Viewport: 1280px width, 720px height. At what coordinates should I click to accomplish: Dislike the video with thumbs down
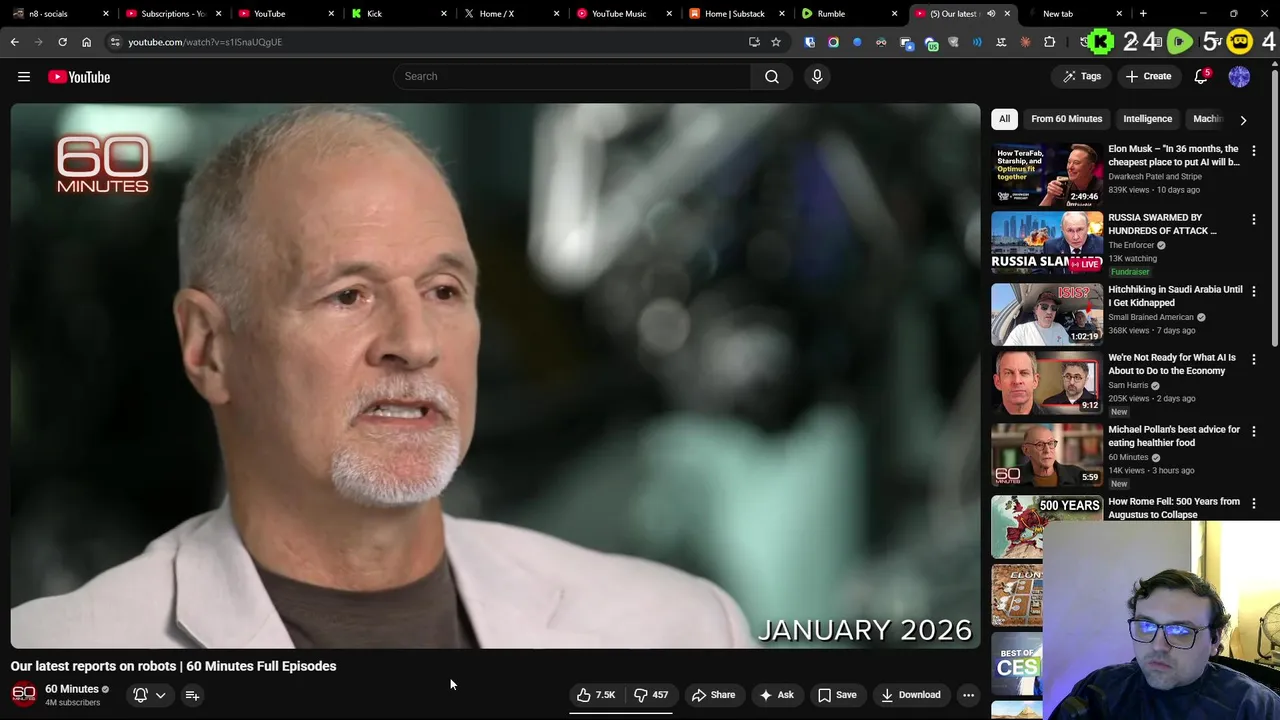coord(651,695)
